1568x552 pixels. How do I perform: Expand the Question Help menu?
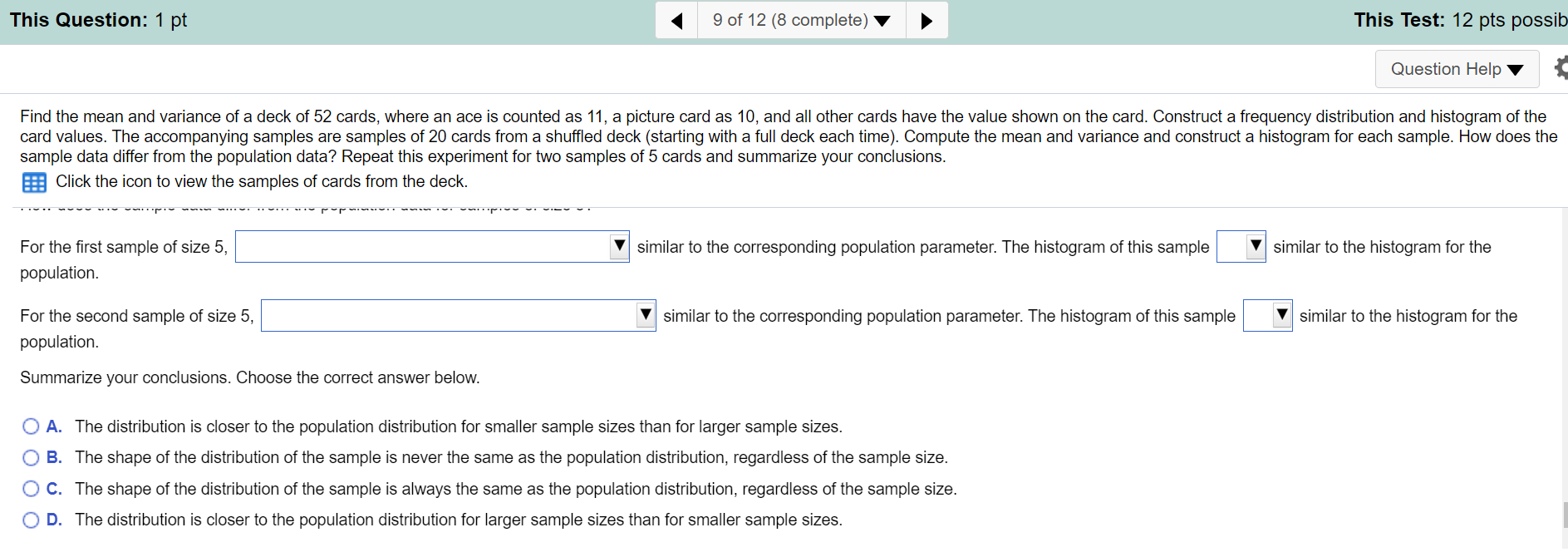tap(1457, 69)
